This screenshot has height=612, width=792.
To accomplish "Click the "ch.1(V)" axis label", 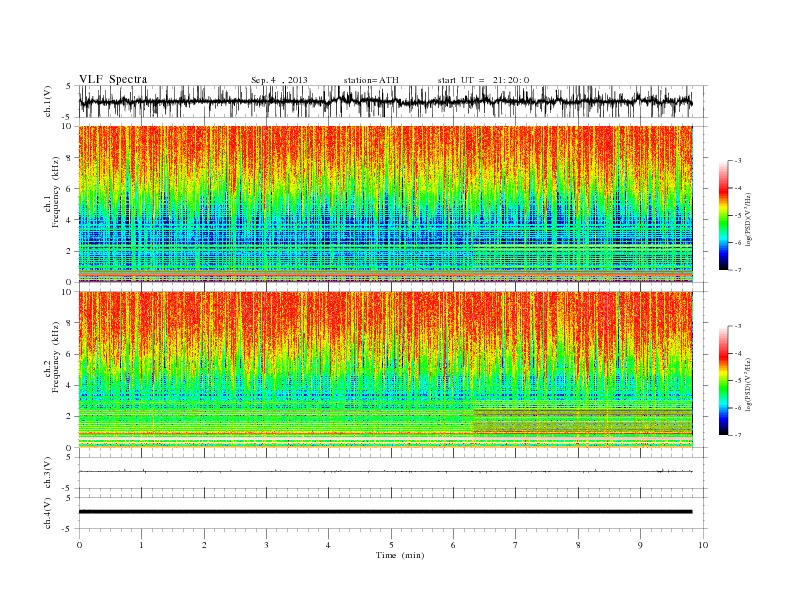I will tap(48, 101).
